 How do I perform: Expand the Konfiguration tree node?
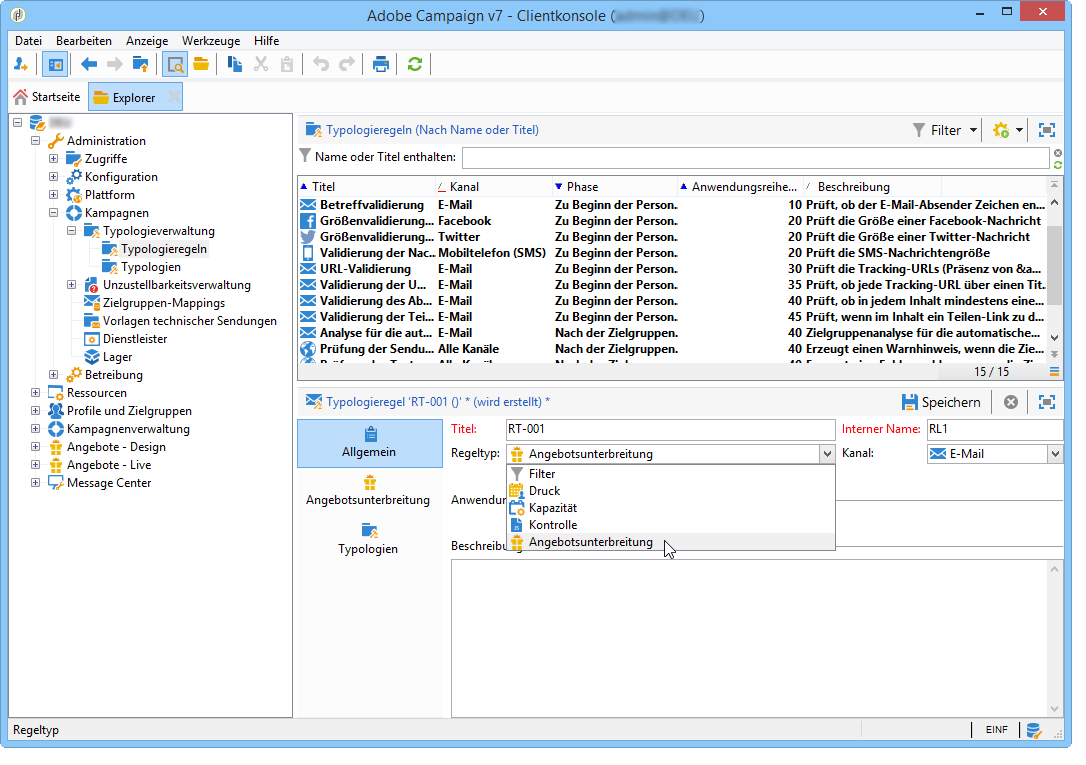[x=53, y=177]
